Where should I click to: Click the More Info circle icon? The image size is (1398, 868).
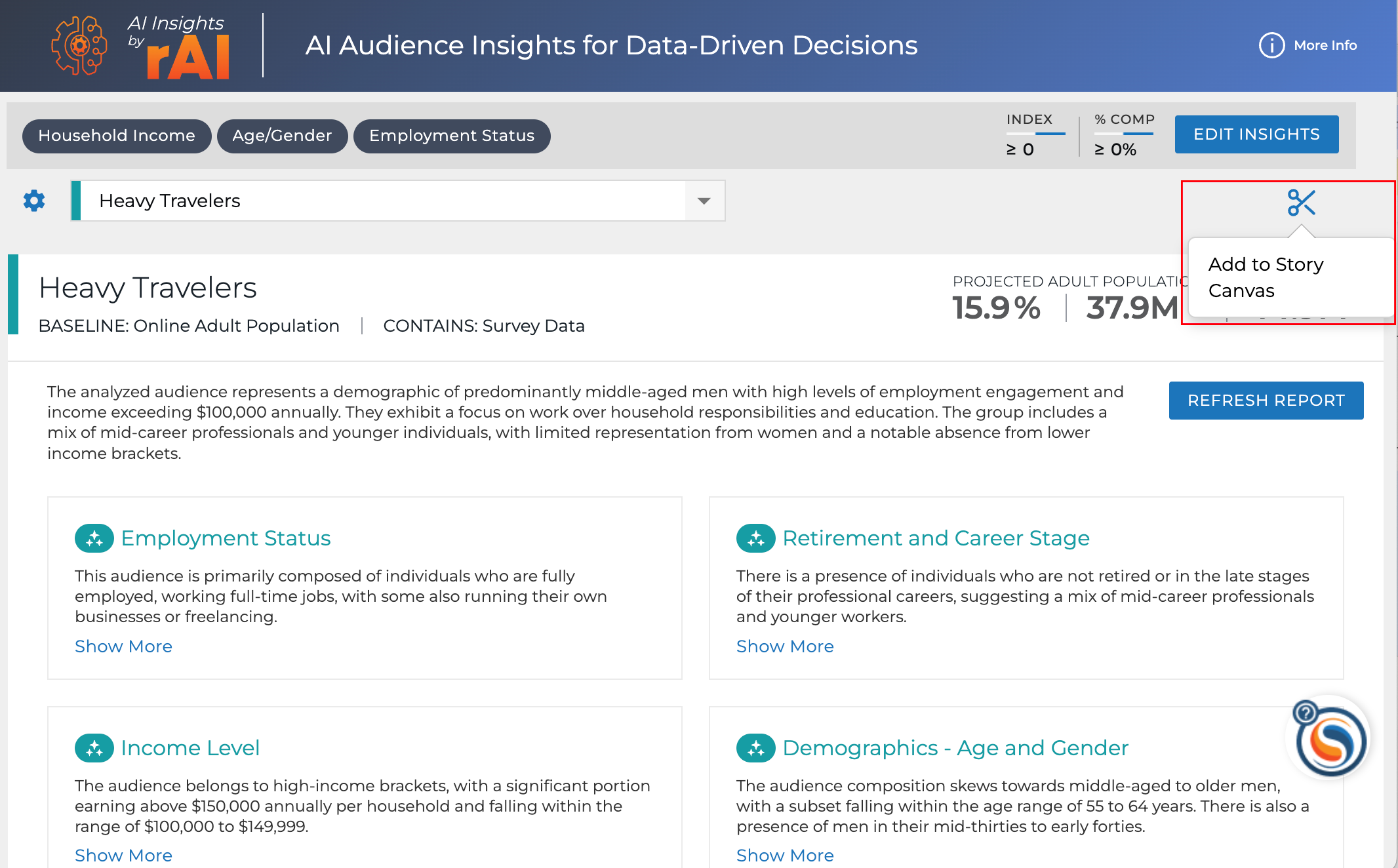(1271, 45)
